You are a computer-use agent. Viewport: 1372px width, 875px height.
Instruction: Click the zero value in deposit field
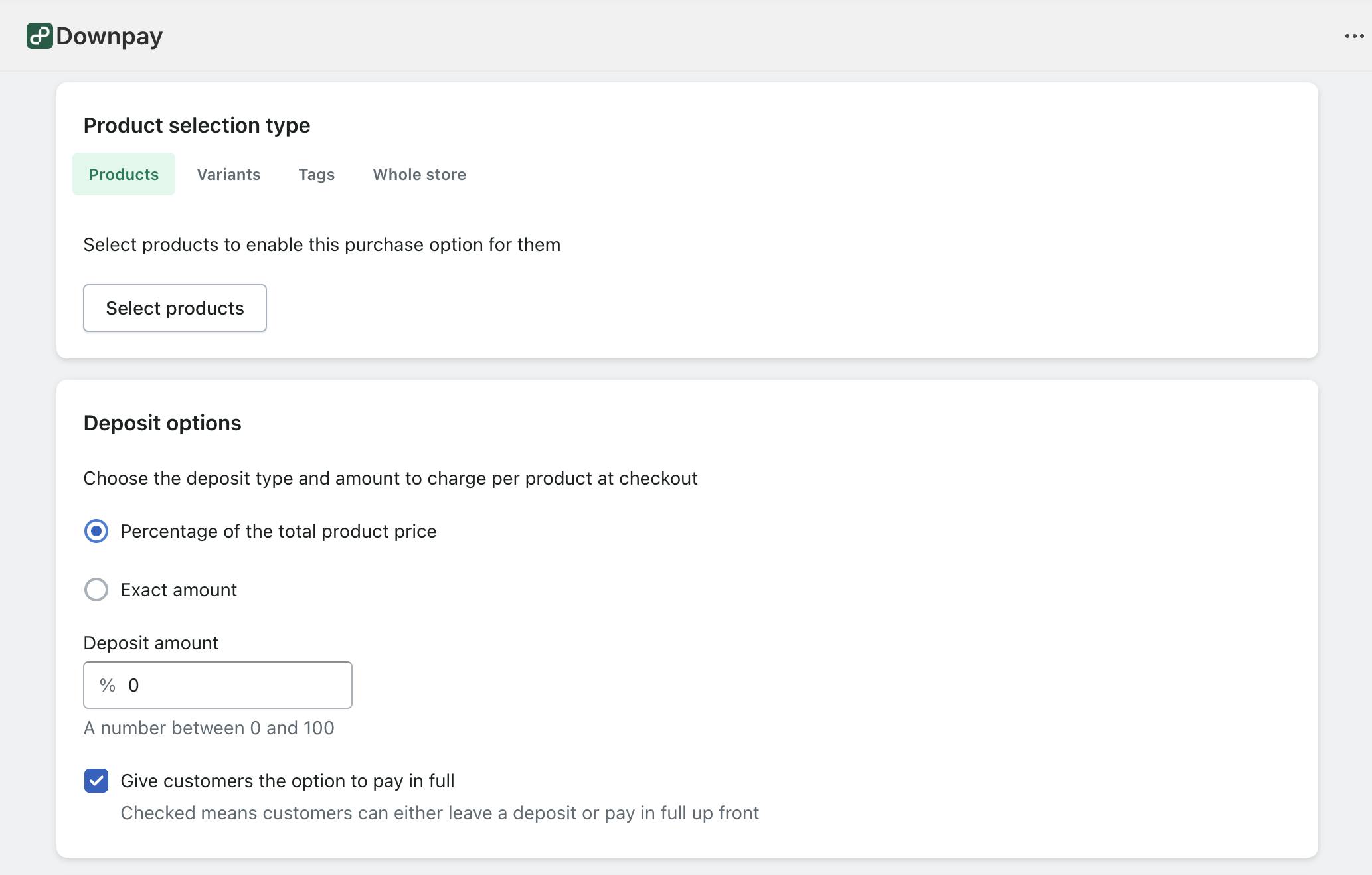[135, 685]
